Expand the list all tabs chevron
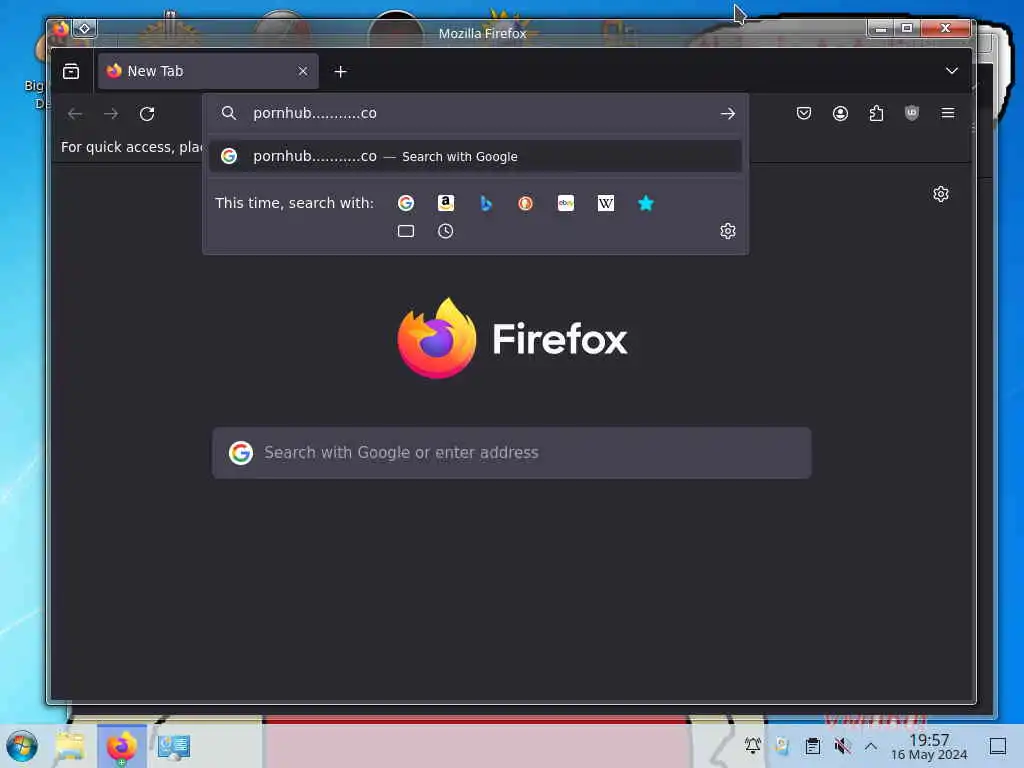Screen dimensions: 1024x768 pyautogui.click(x=952, y=71)
